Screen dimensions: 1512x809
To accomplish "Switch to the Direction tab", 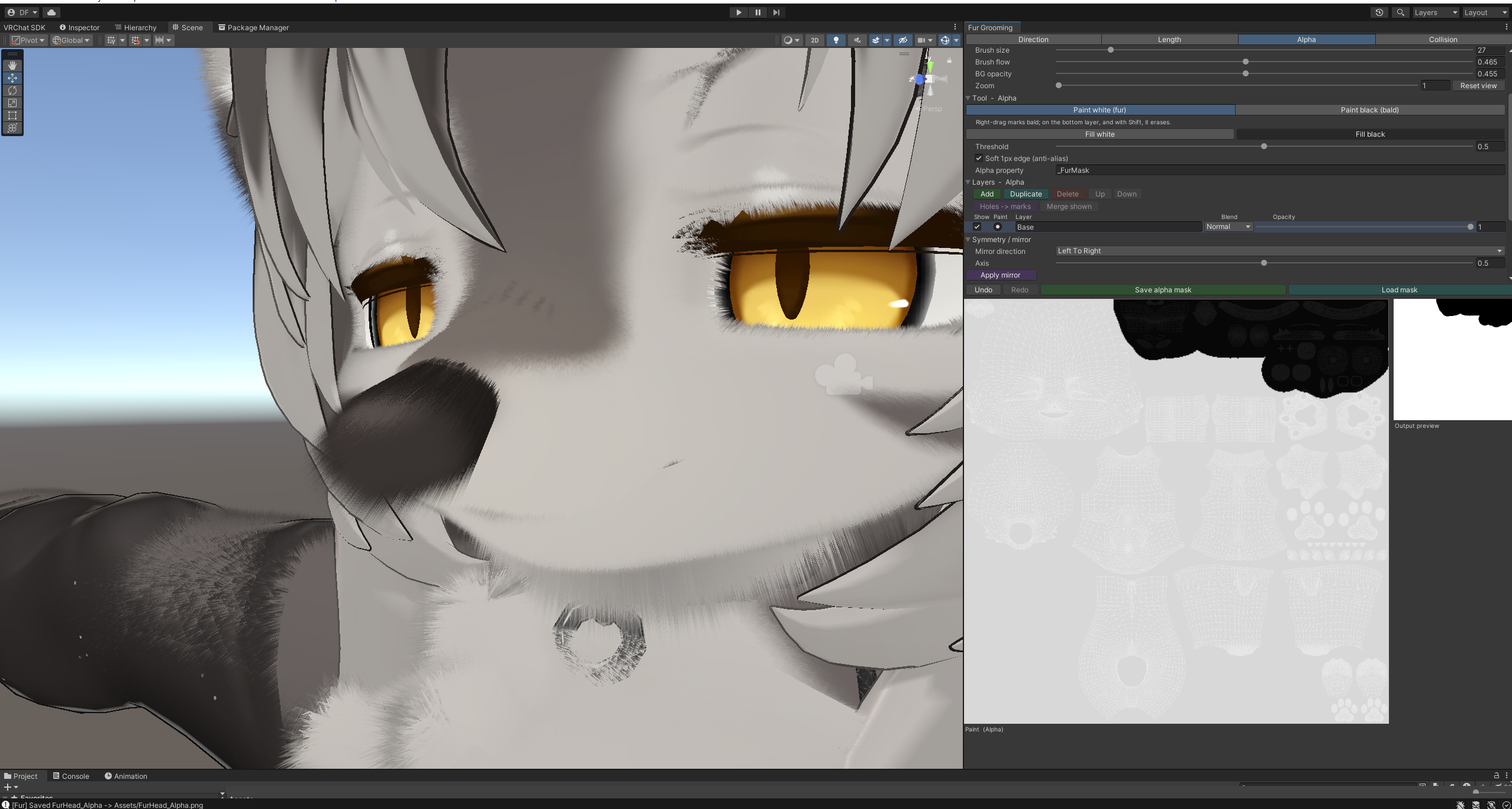I will [1033, 40].
